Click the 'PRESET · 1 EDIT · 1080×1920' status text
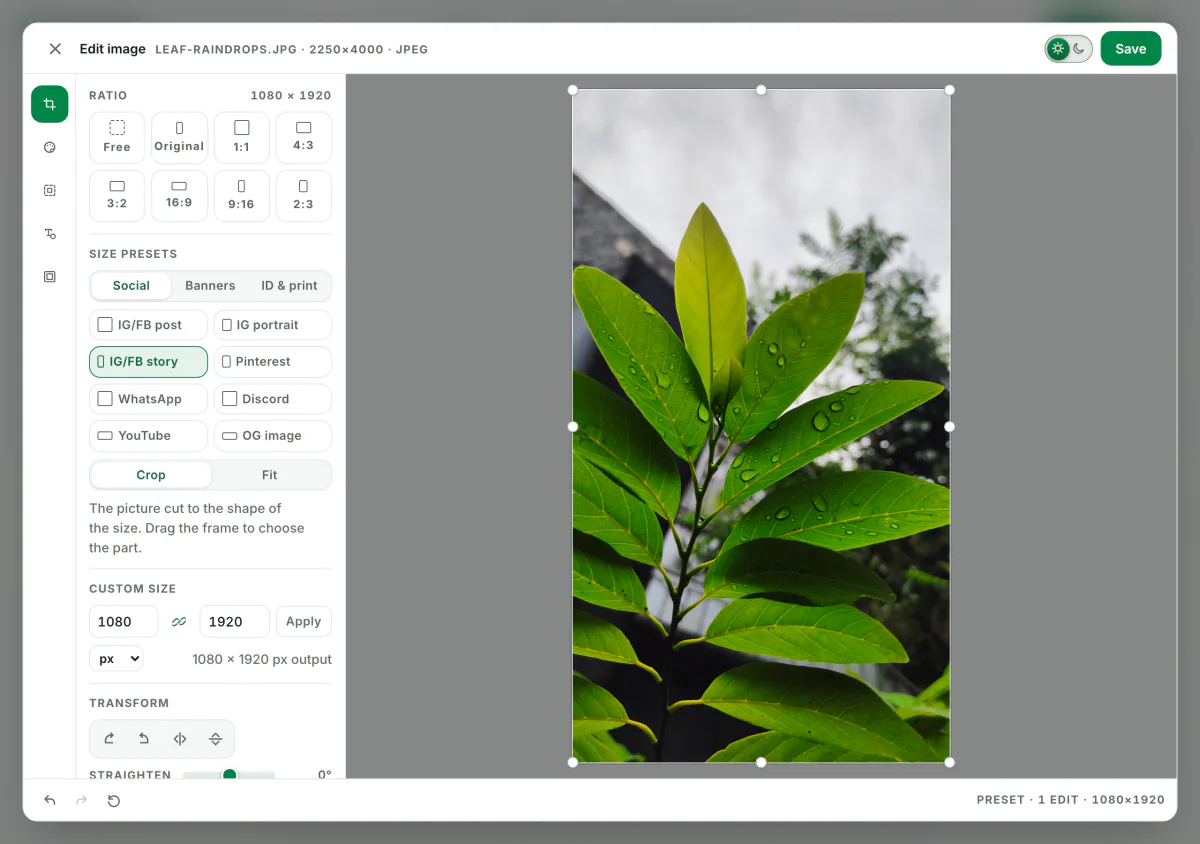Viewport: 1200px width, 844px height. [1070, 800]
